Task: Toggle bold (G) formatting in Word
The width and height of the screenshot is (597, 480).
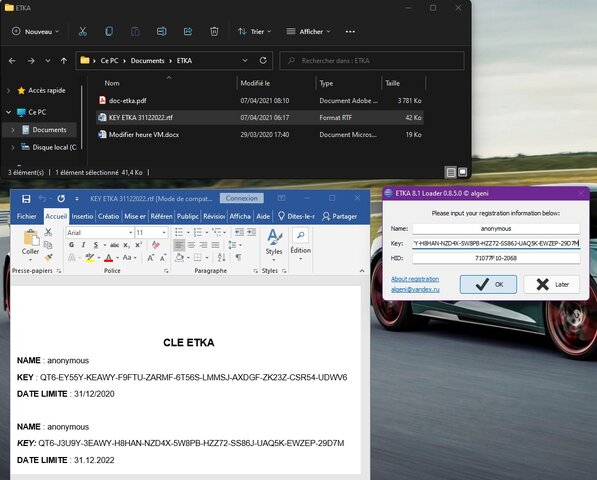Action: point(72,245)
